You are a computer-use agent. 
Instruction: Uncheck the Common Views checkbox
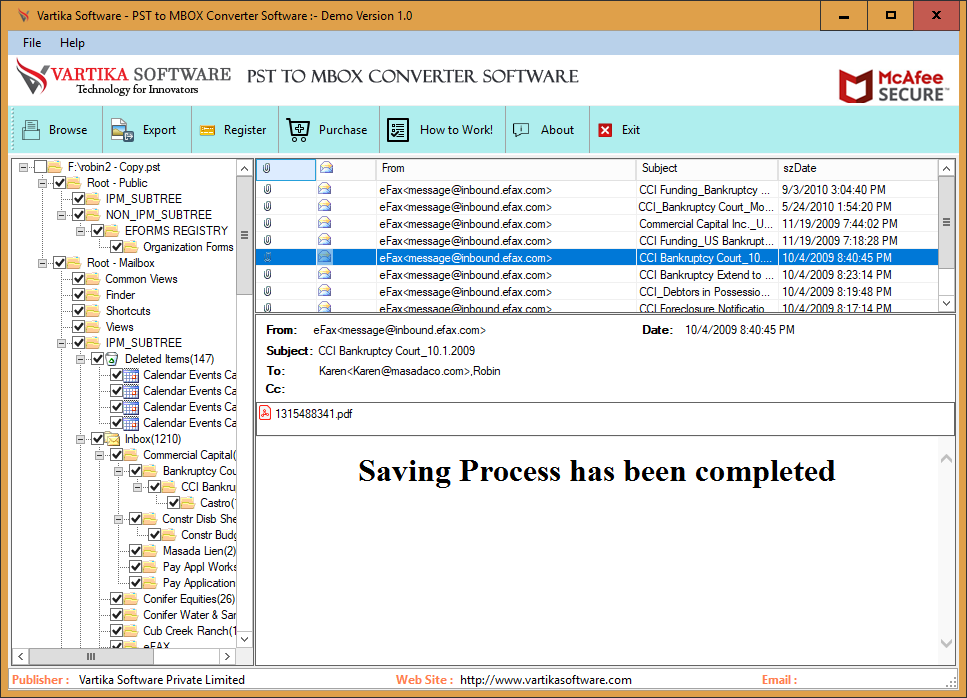[x=79, y=279]
